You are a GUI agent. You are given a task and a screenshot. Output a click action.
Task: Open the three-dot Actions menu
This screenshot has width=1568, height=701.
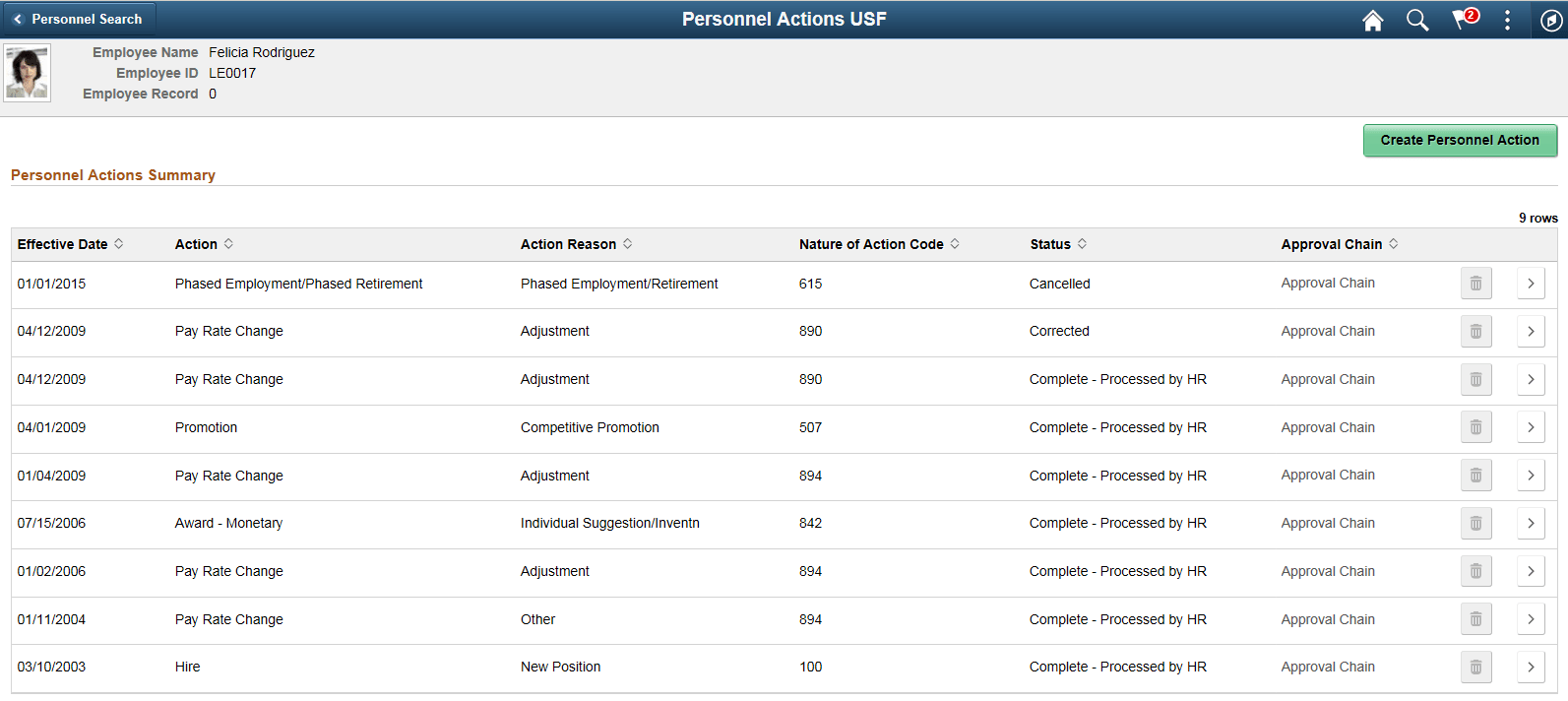coord(1507,20)
